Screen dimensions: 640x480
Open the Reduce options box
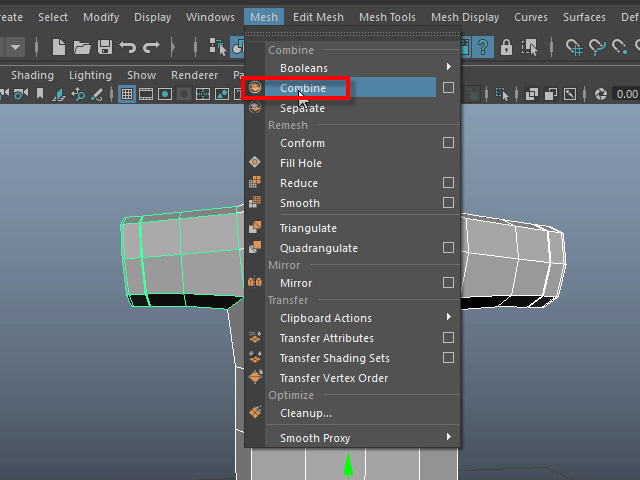[448, 183]
